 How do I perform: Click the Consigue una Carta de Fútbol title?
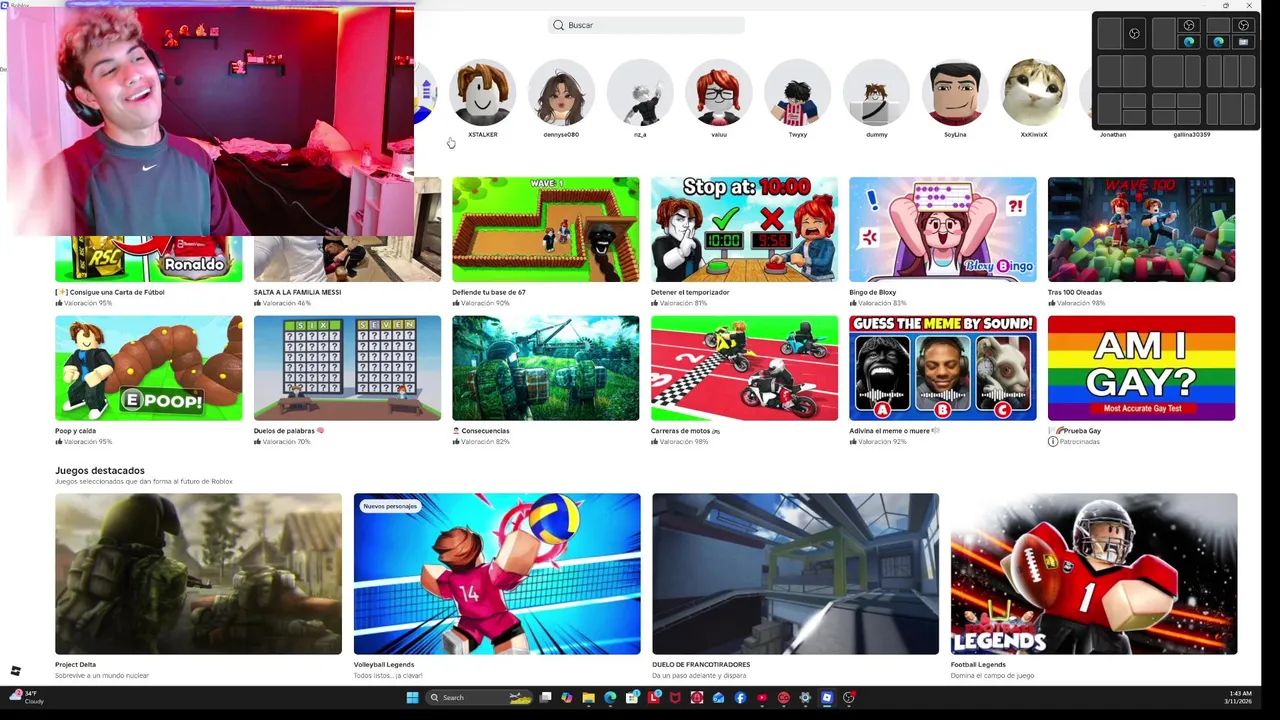(110, 292)
